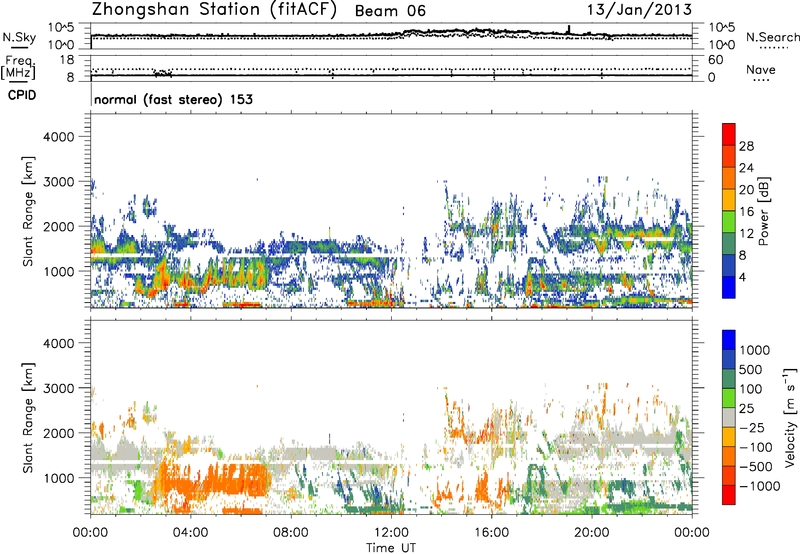Click the 'Nave' legend label
Image resolution: width=800 pixels, height=554 pixels.
click(x=761, y=69)
